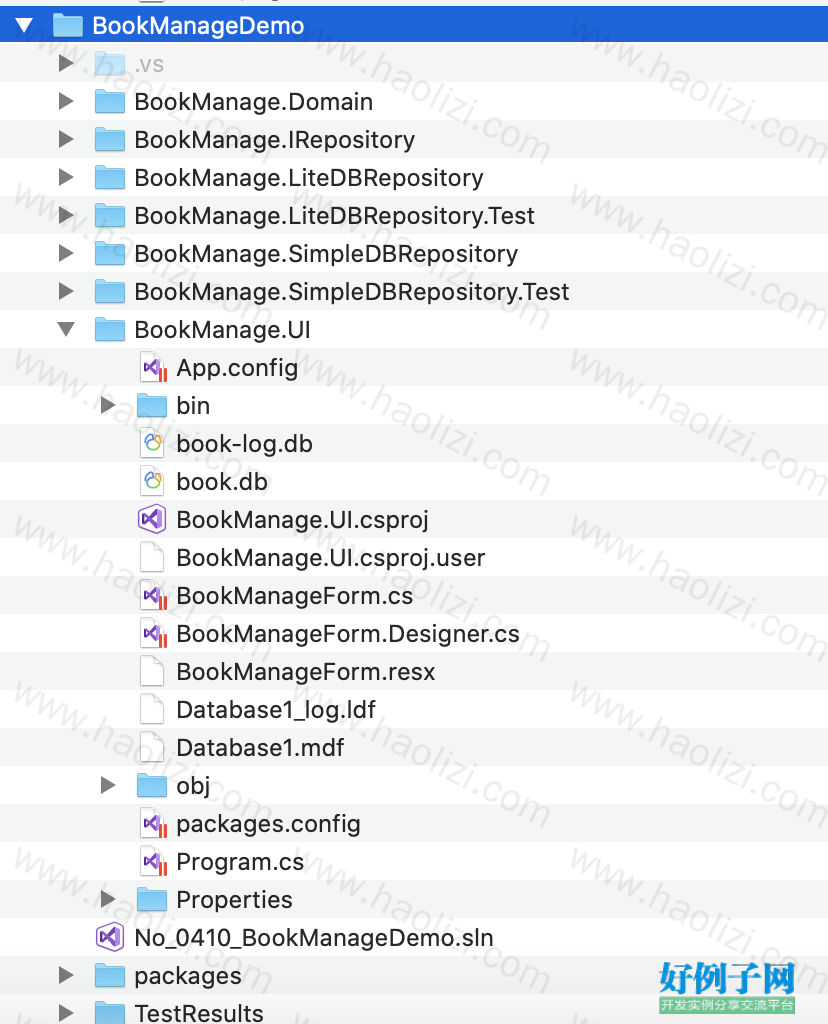
Task: Click the obj folder icon
Action: pyautogui.click(x=152, y=785)
